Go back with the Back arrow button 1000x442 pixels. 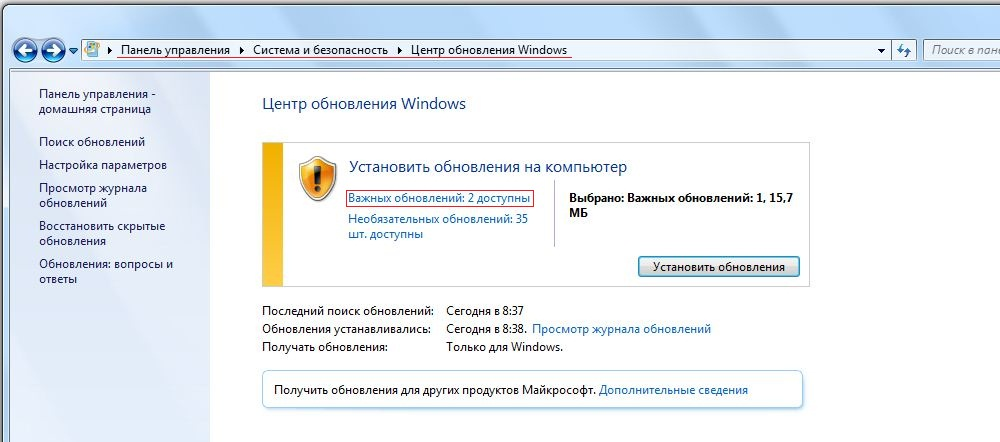point(25,50)
